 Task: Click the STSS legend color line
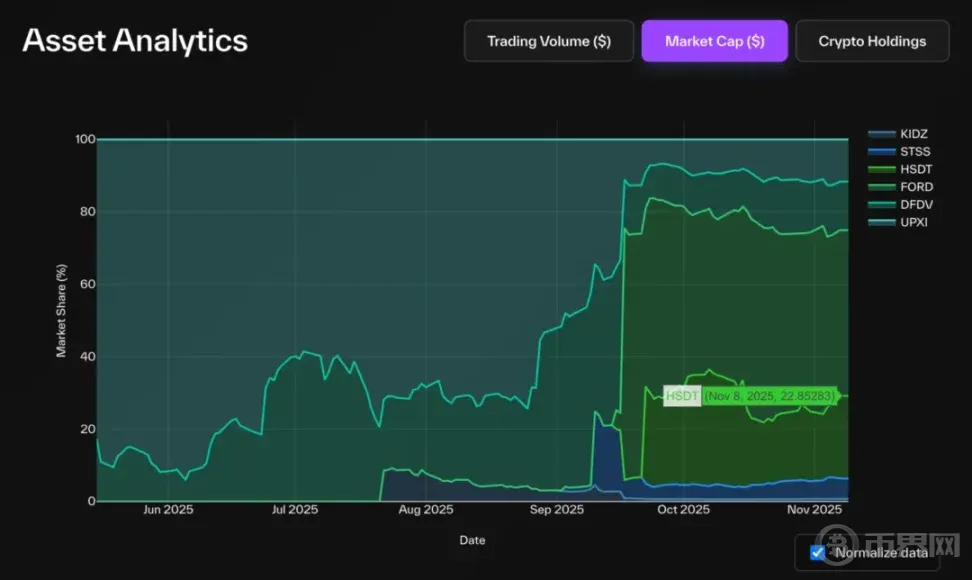click(881, 151)
